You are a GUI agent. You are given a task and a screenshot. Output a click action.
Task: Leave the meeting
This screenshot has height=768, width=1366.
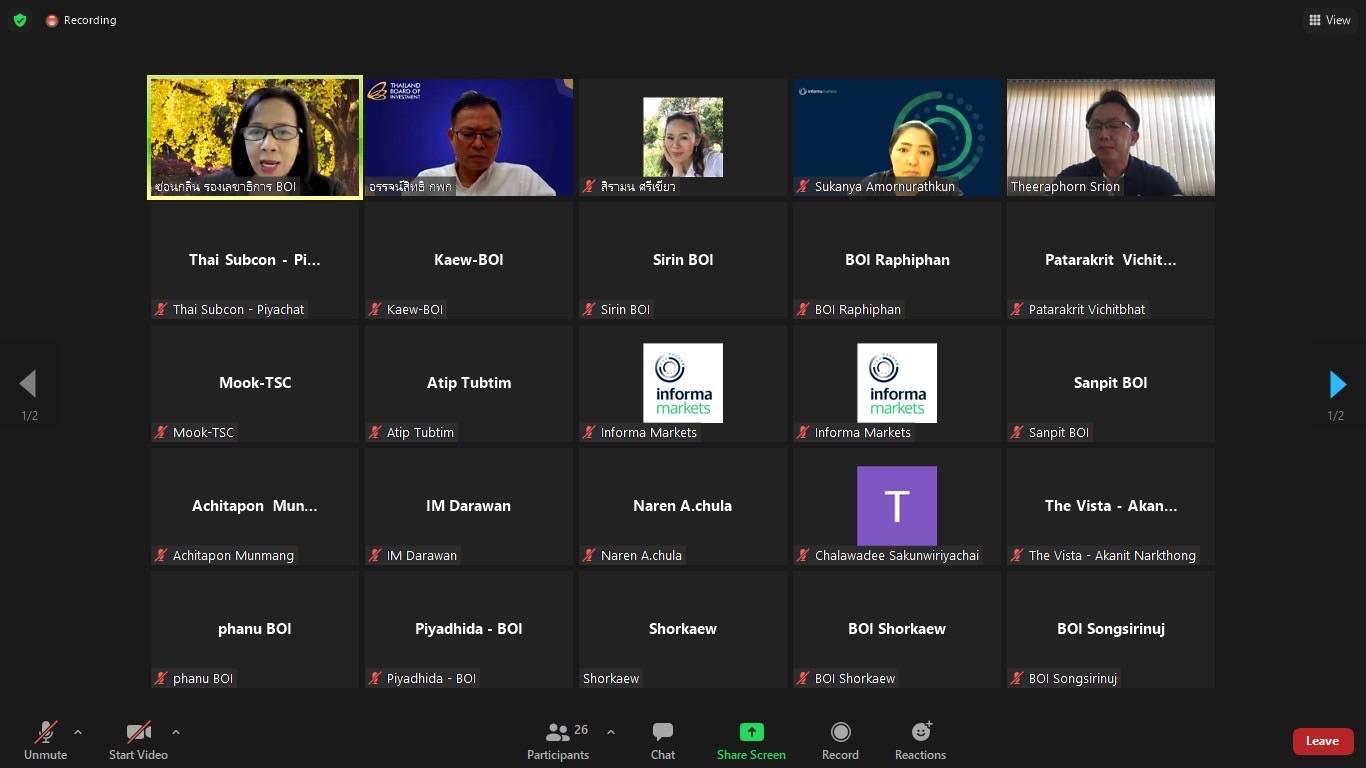tap(1322, 741)
